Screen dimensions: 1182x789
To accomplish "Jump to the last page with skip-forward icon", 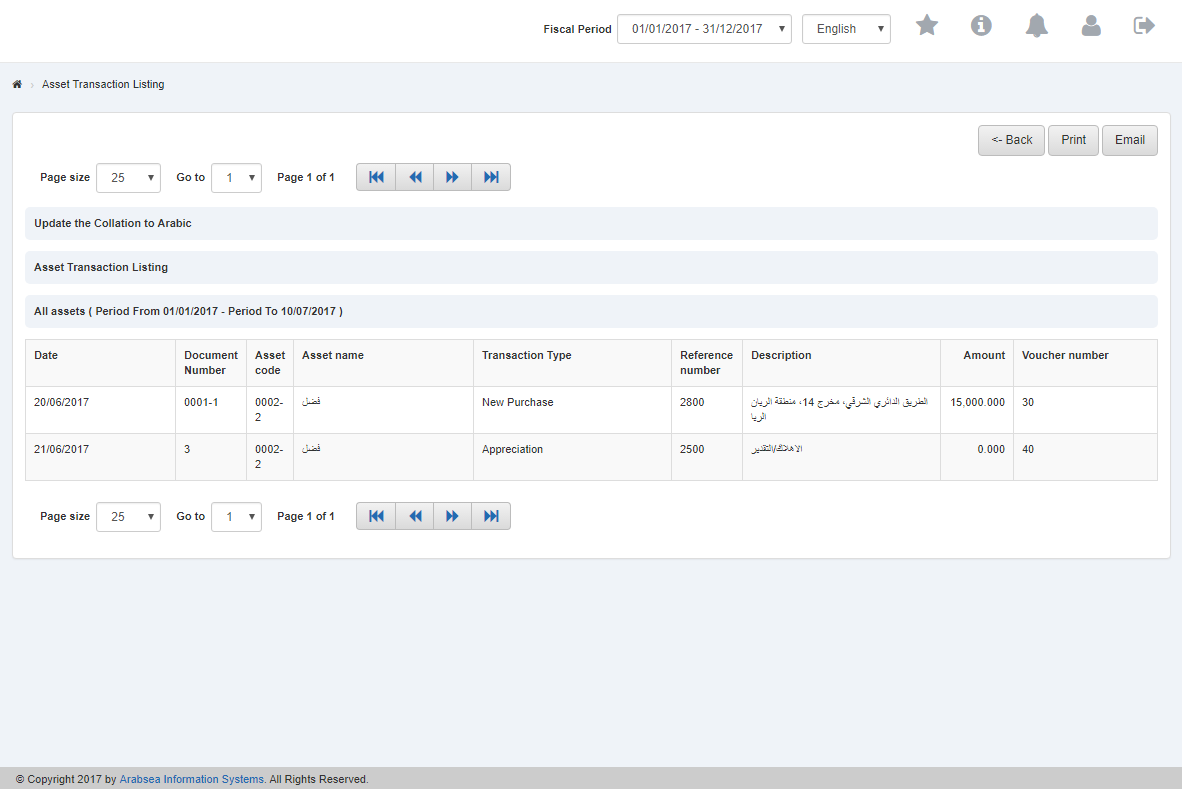I will click(x=490, y=176).
